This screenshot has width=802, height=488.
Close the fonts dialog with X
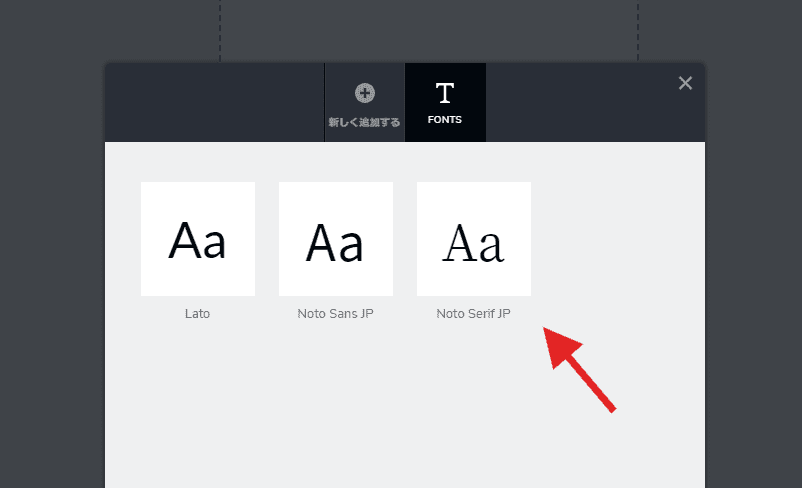[x=685, y=83]
